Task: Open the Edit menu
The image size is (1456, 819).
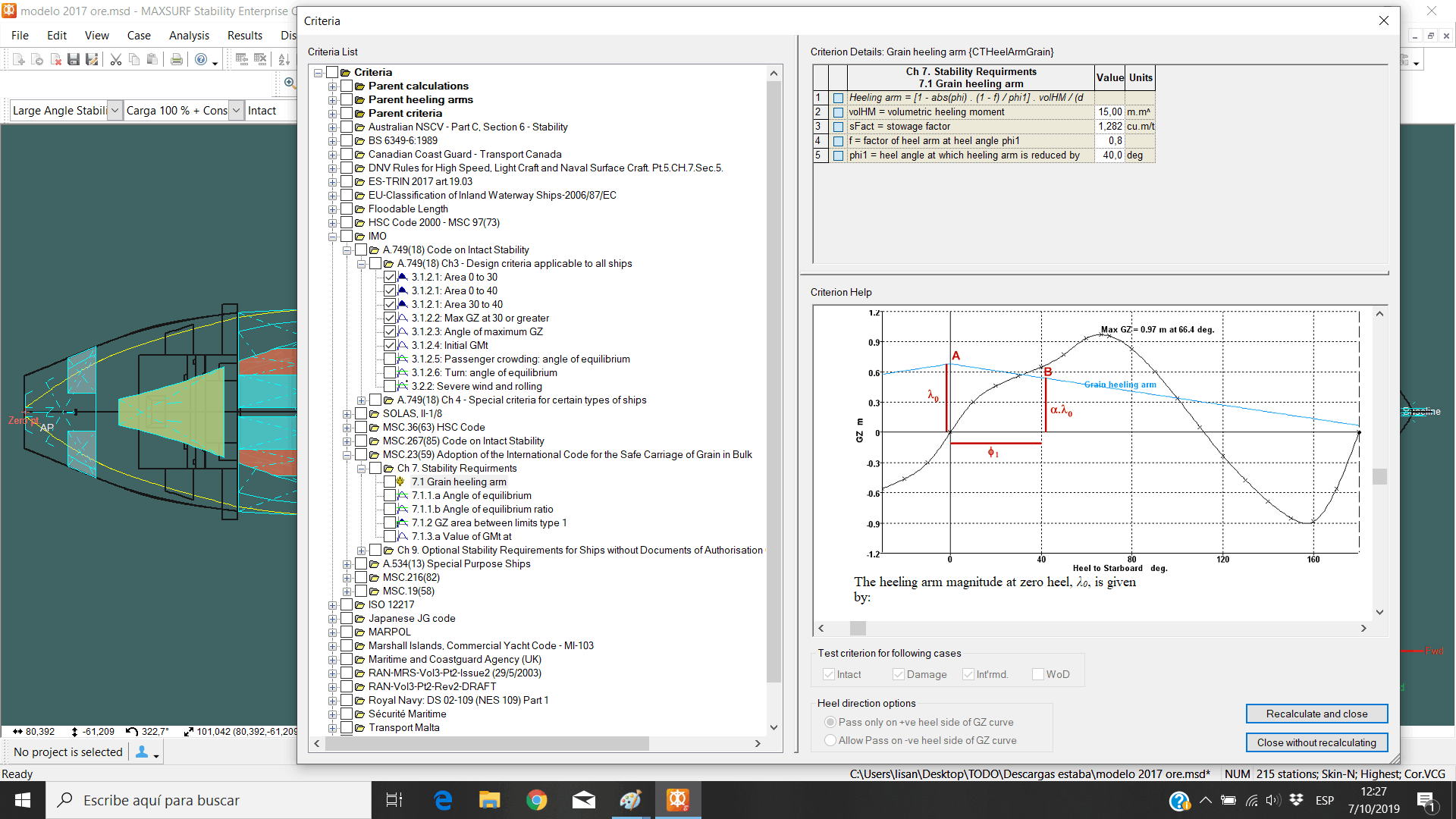Action: (56, 35)
